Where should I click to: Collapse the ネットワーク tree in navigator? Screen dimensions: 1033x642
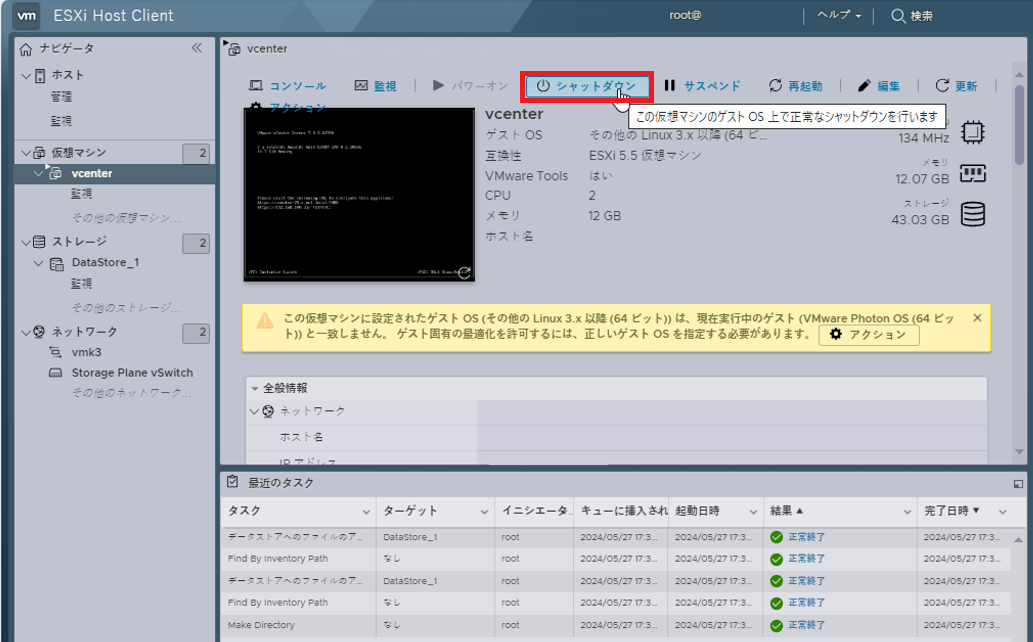26,332
